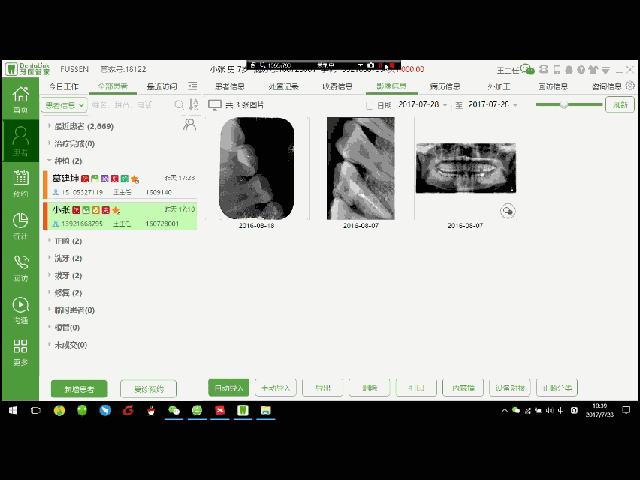Screen dimensions: 640x480
Task: Click the Windows Start button
Action: point(13,410)
